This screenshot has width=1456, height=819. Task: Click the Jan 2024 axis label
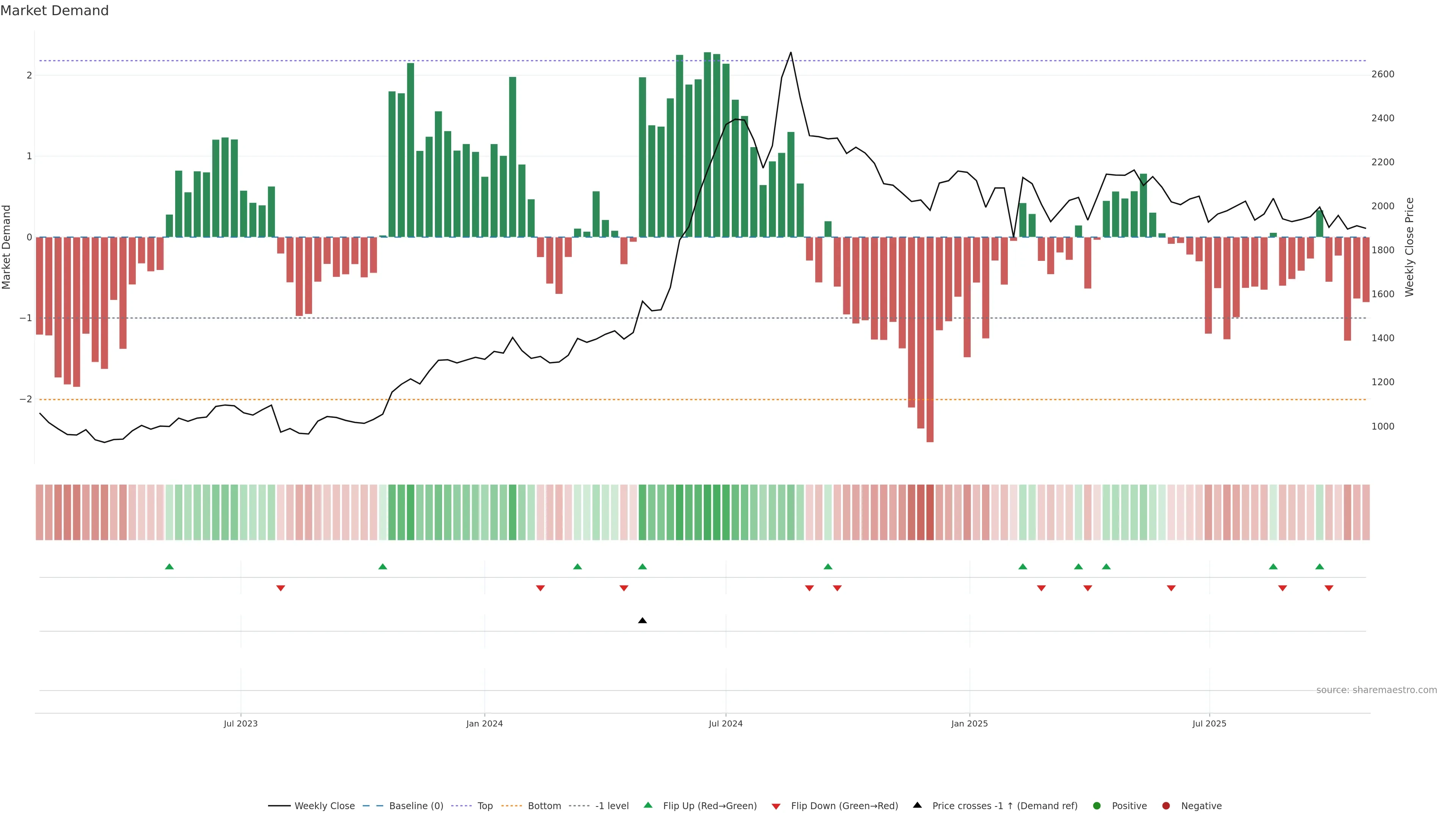pos(485,723)
